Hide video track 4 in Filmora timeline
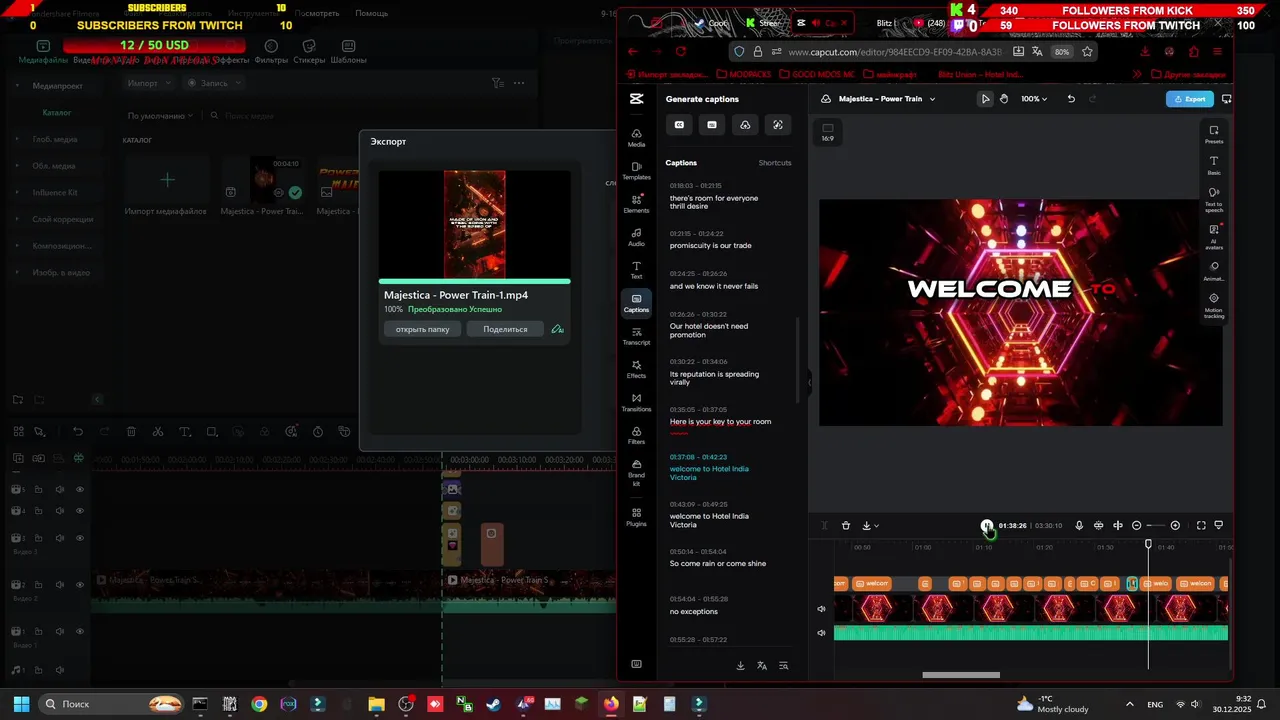The width and height of the screenshot is (1280, 720). (x=80, y=511)
